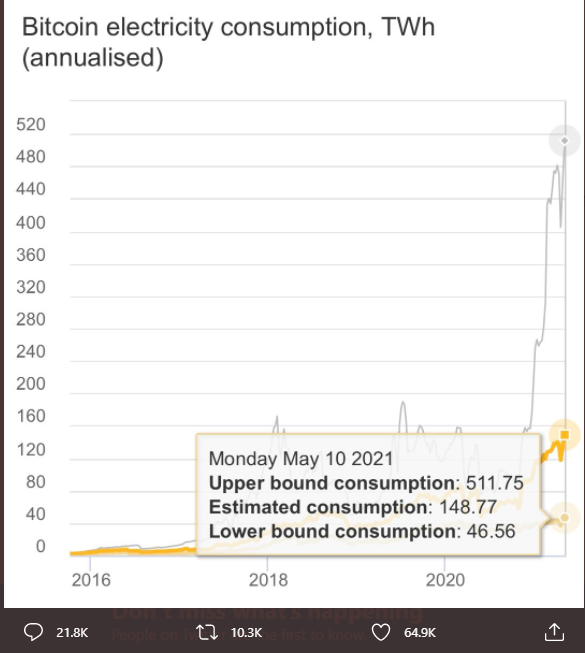This screenshot has height=653, width=585.
Task: Click the Lower bound consumption tooltip line
Action: [362, 531]
